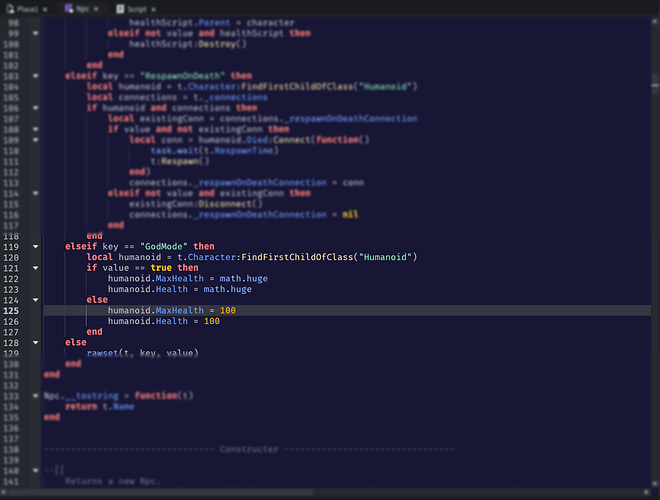Collapse the else fold at line 128

35,343
